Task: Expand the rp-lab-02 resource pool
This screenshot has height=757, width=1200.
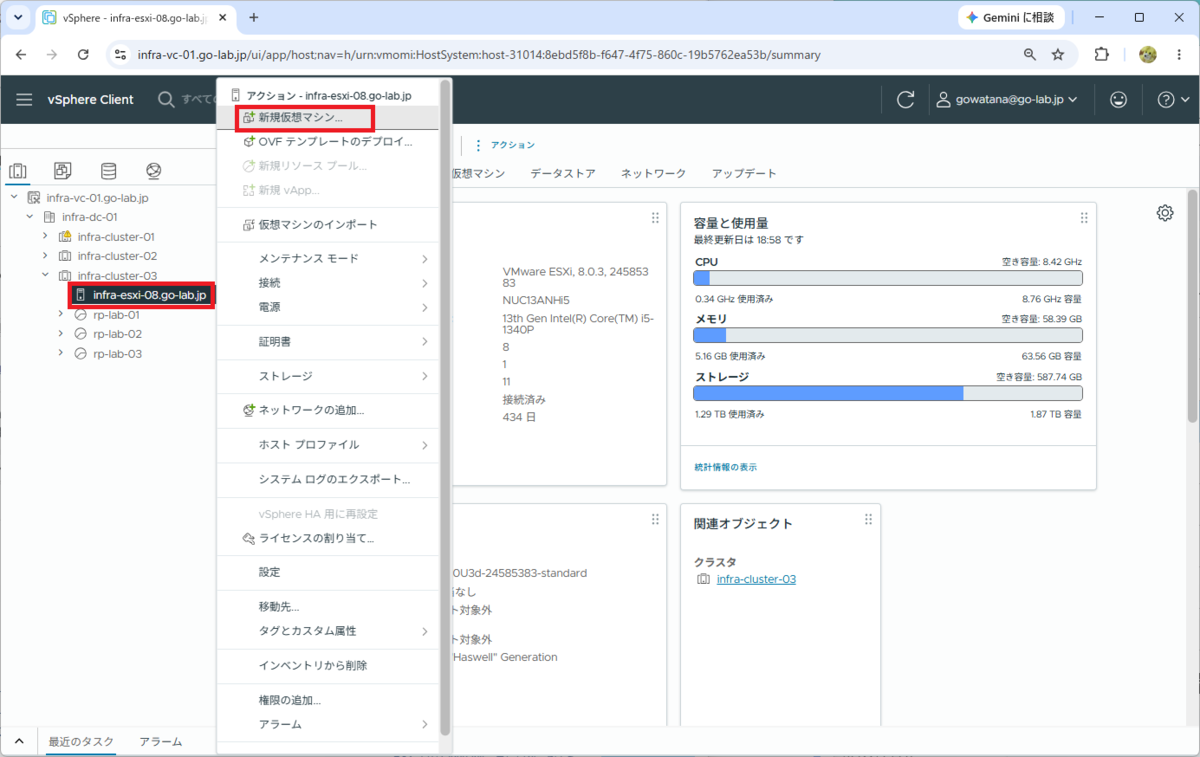Action: (x=61, y=334)
